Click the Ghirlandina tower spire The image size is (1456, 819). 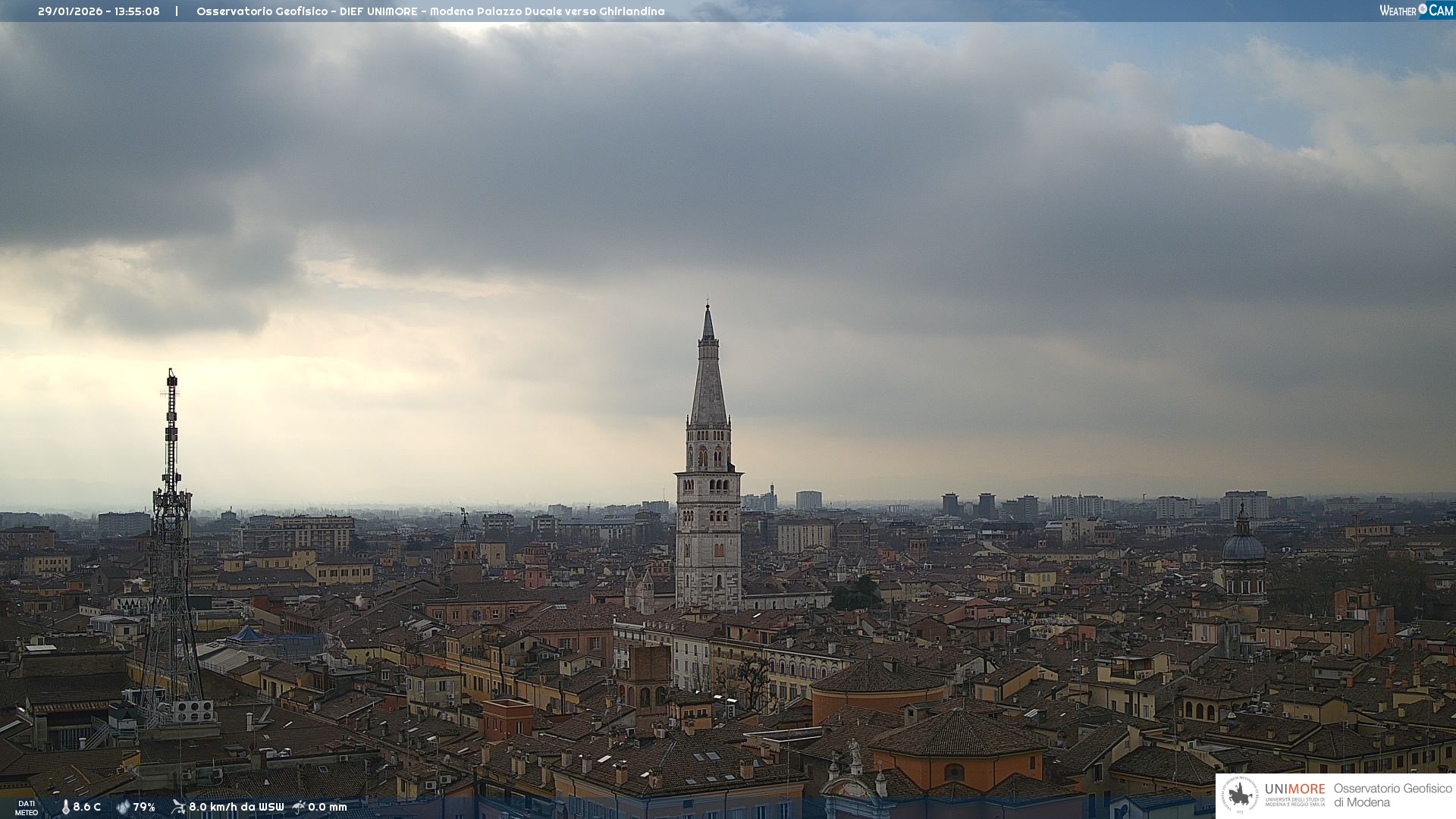tap(708, 379)
